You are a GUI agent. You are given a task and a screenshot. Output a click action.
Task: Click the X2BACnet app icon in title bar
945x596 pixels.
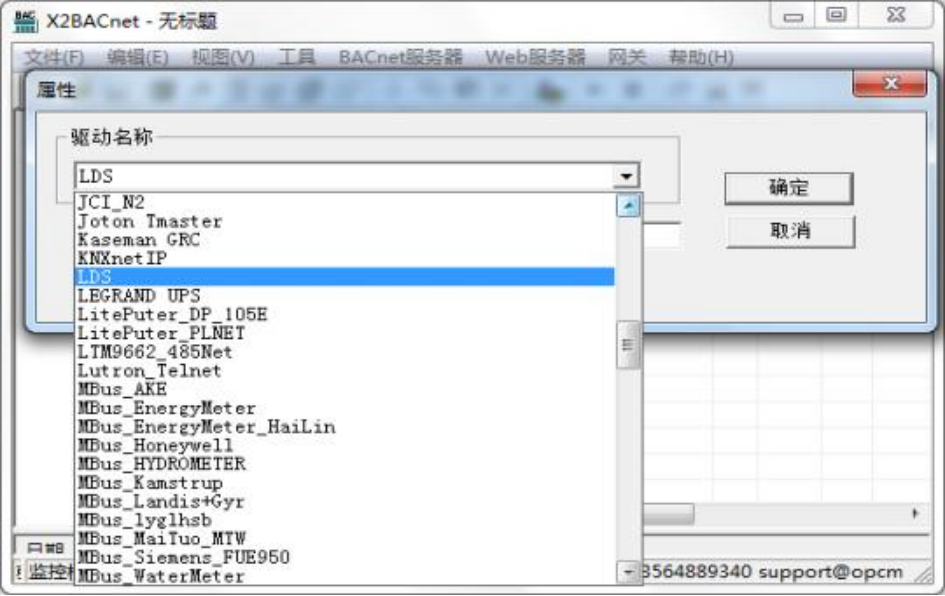click(x=25, y=21)
